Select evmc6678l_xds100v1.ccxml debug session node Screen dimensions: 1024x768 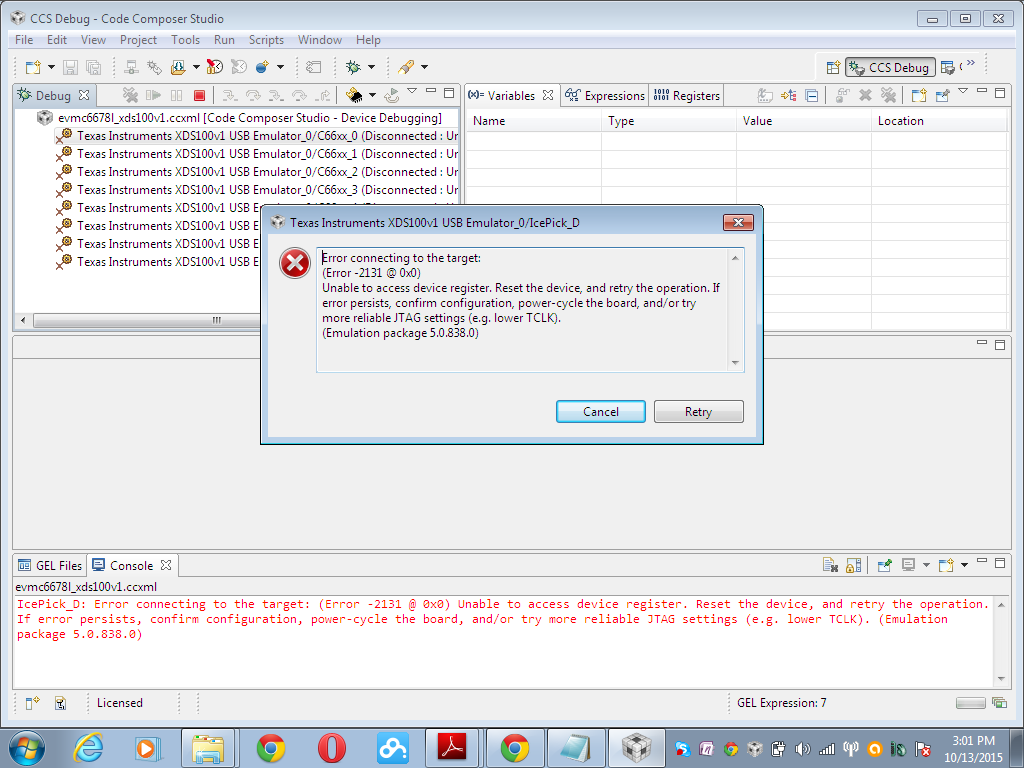tap(240, 118)
